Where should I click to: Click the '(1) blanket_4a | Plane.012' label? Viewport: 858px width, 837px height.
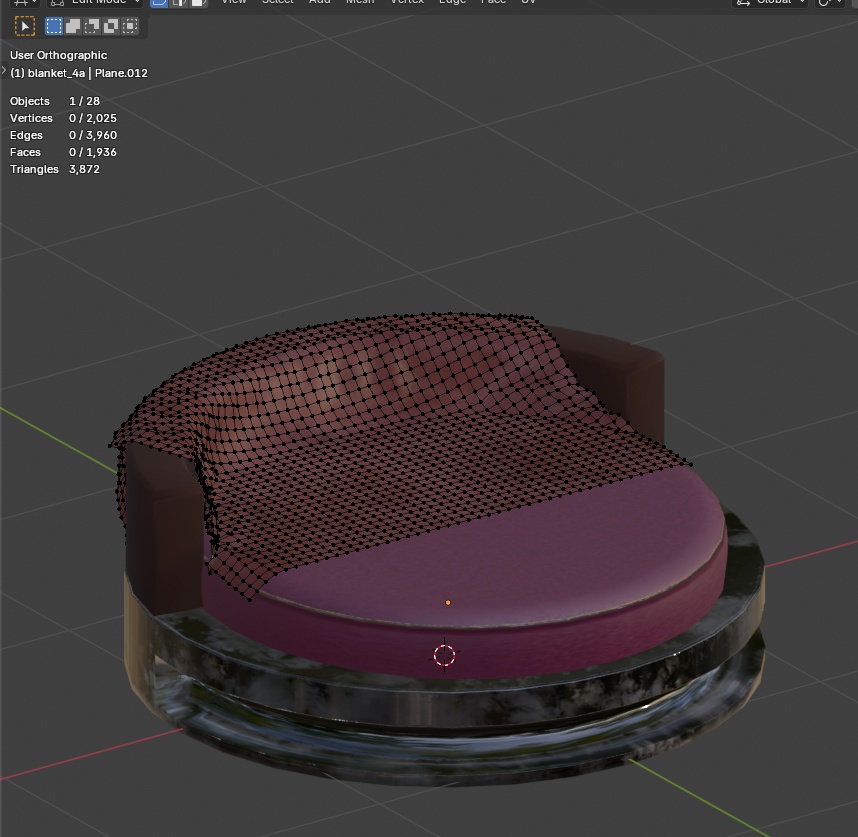79,73
